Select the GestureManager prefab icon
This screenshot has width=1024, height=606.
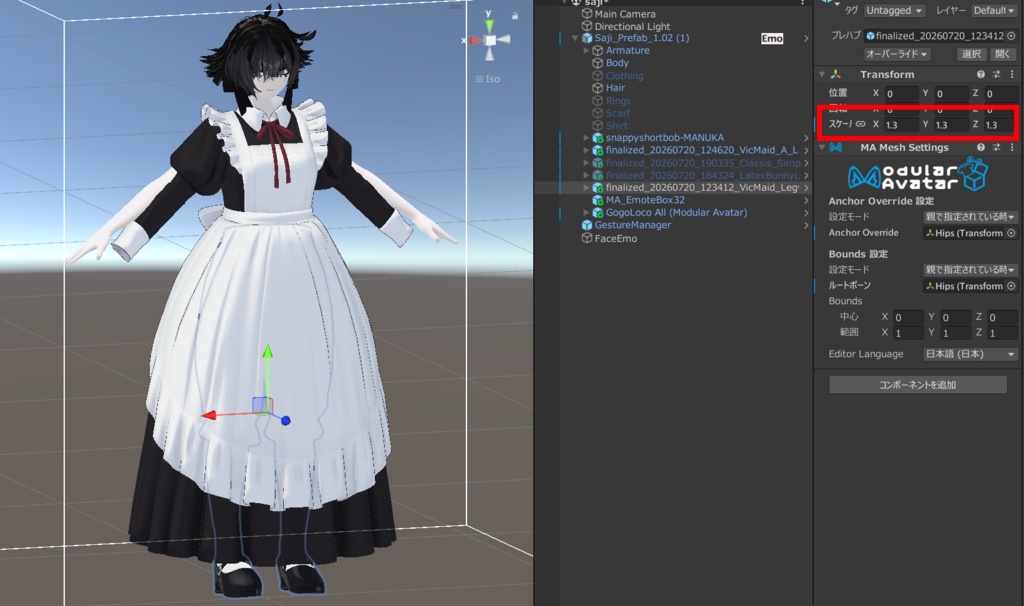click(587, 225)
